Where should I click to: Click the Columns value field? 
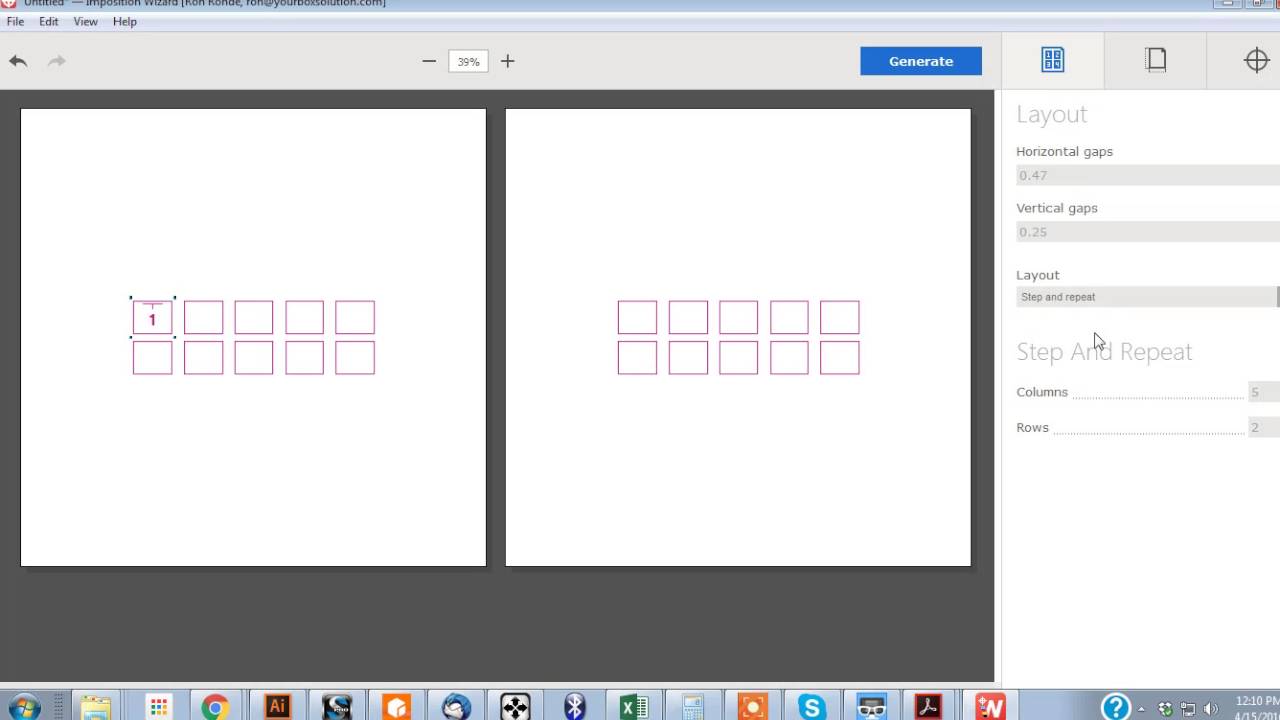coord(1264,392)
